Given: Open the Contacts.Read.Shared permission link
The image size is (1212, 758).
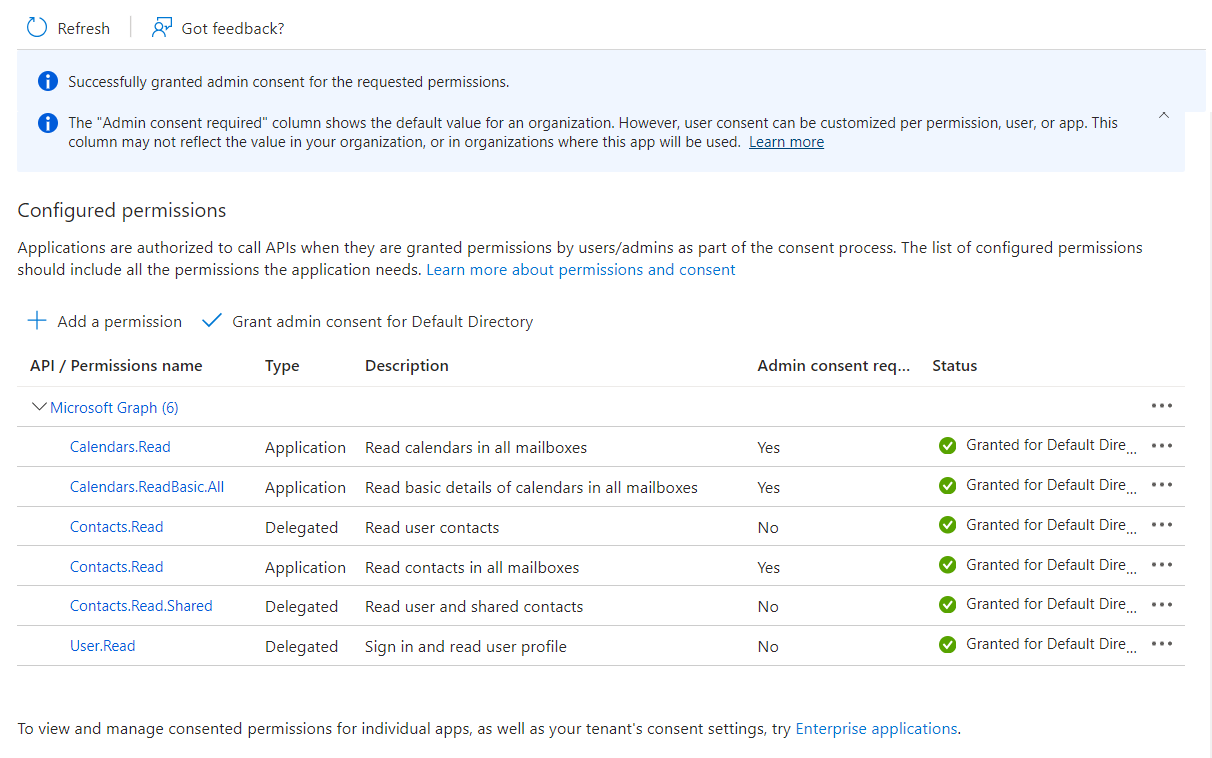Looking at the screenshot, I should tap(141, 606).
